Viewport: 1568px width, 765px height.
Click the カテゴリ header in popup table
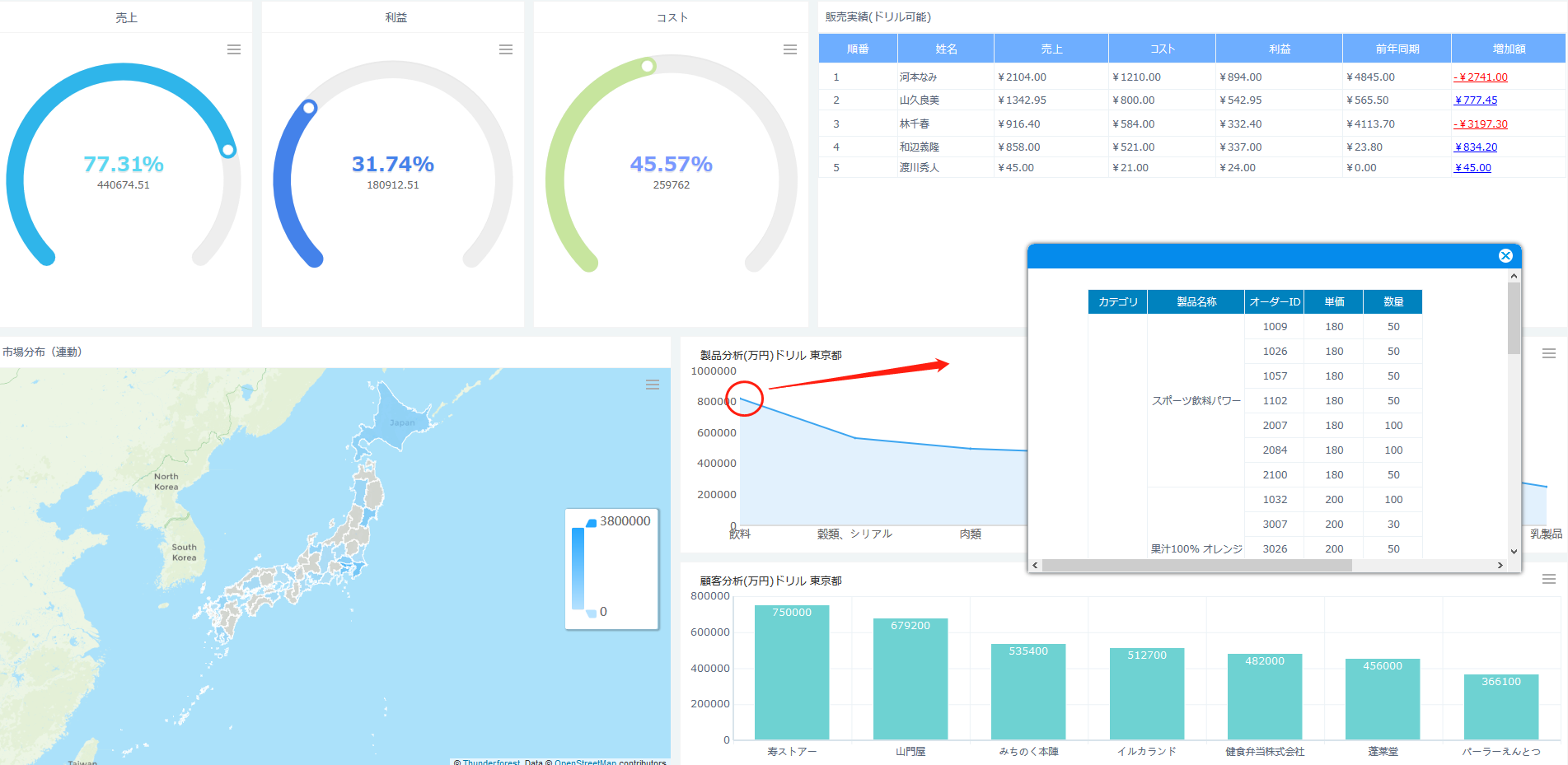(1117, 302)
